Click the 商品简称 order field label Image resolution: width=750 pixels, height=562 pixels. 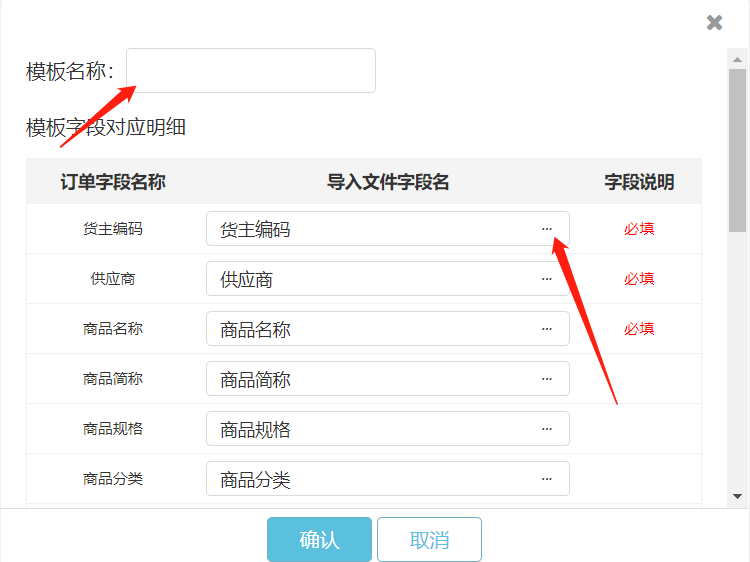click(113, 379)
